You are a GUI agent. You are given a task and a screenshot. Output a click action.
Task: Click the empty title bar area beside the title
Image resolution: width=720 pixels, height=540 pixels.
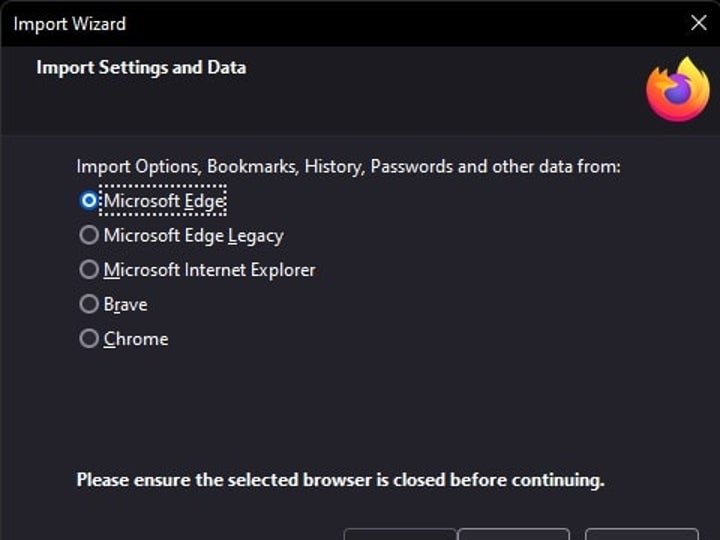coord(400,23)
